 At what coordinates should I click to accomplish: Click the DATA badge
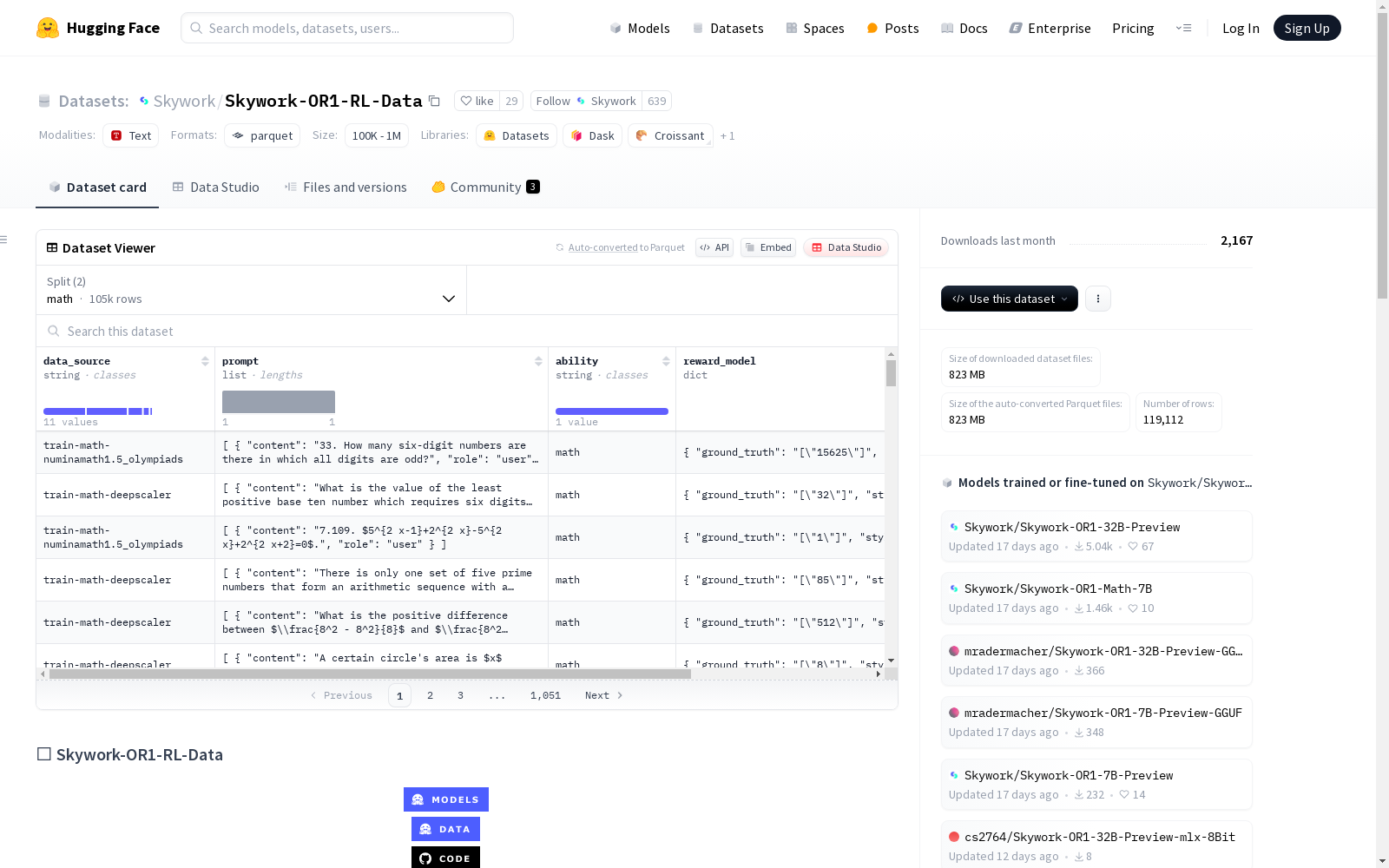pos(445,829)
